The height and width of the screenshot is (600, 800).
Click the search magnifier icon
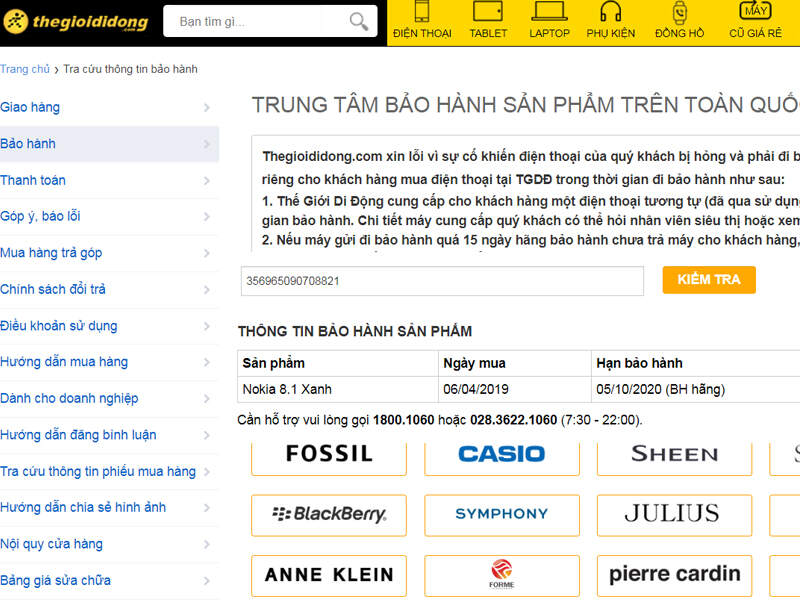(358, 21)
